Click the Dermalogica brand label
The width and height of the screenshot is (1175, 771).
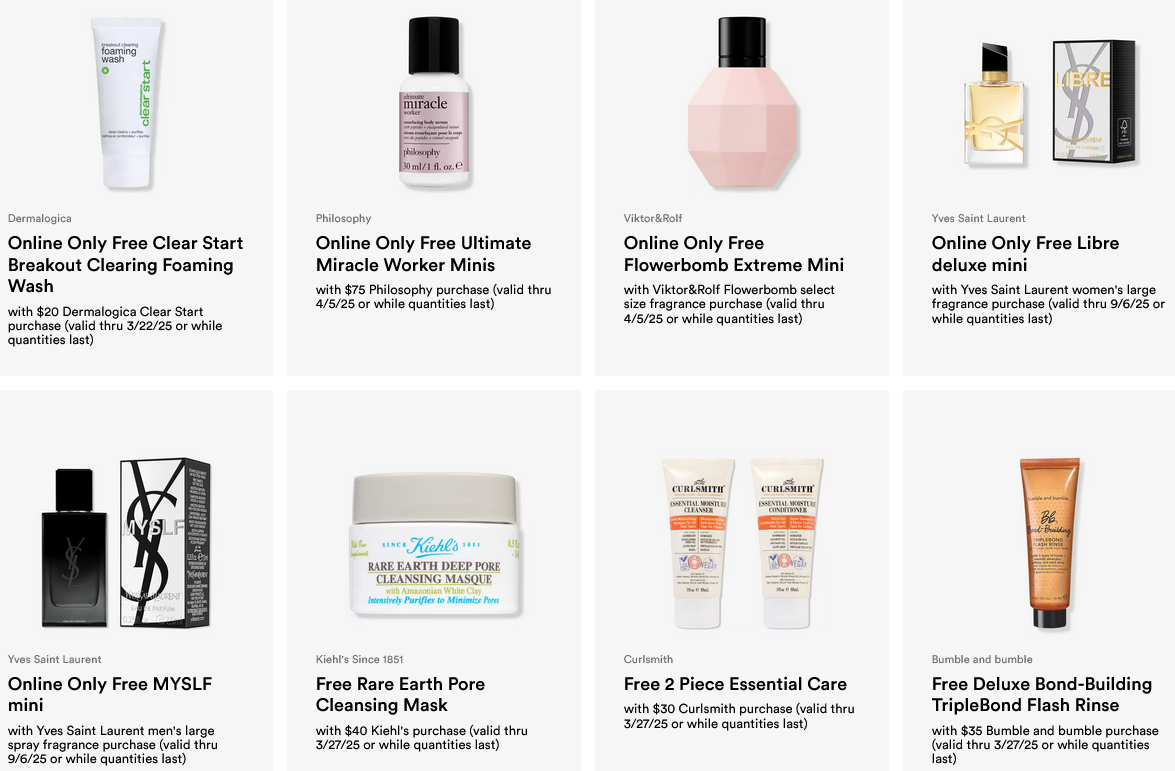pyautogui.click(x=40, y=218)
